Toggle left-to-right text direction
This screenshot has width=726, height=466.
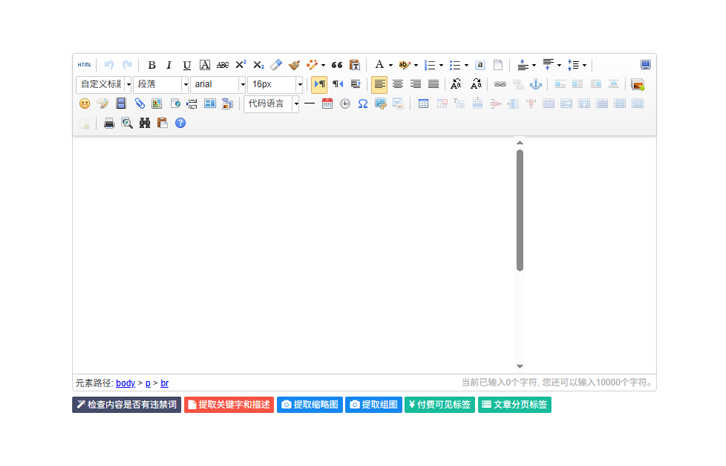319,84
